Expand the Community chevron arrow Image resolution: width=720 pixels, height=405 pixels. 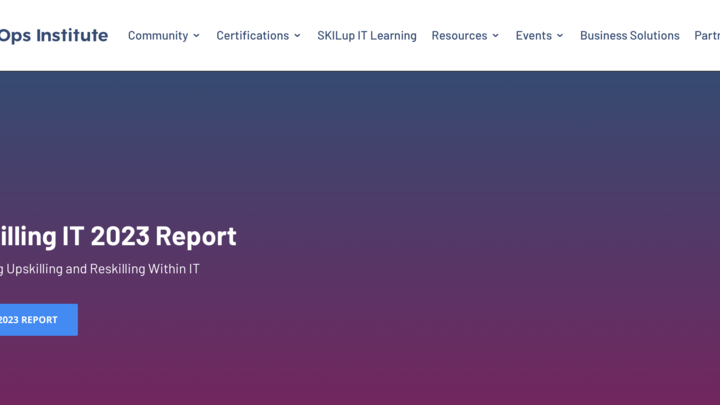(x=197, y=35)
